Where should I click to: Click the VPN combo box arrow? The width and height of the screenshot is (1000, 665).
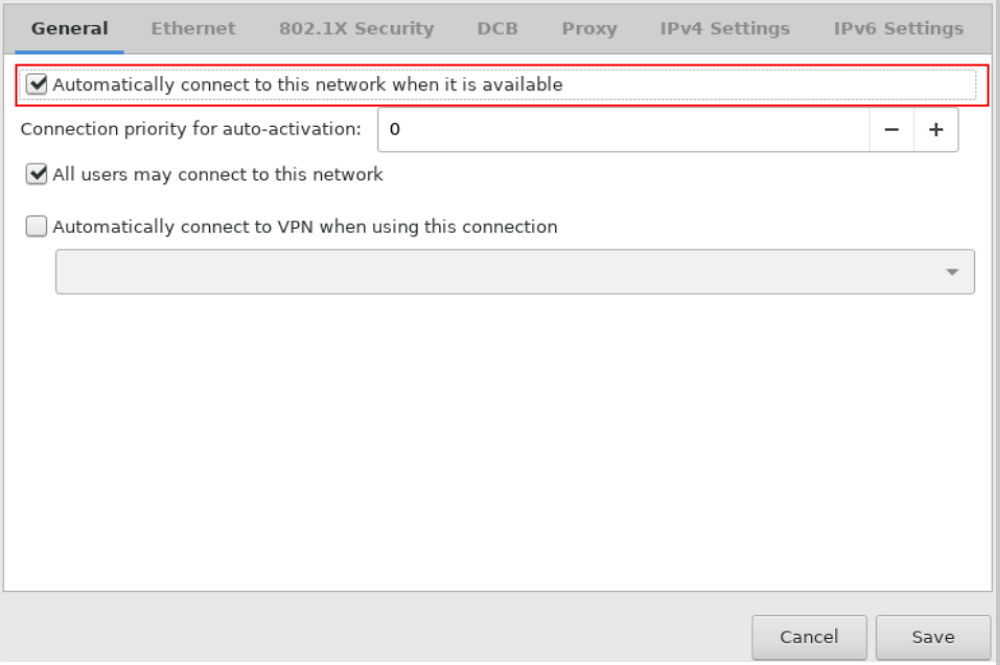pyautogui.click(x=952, y=272)
